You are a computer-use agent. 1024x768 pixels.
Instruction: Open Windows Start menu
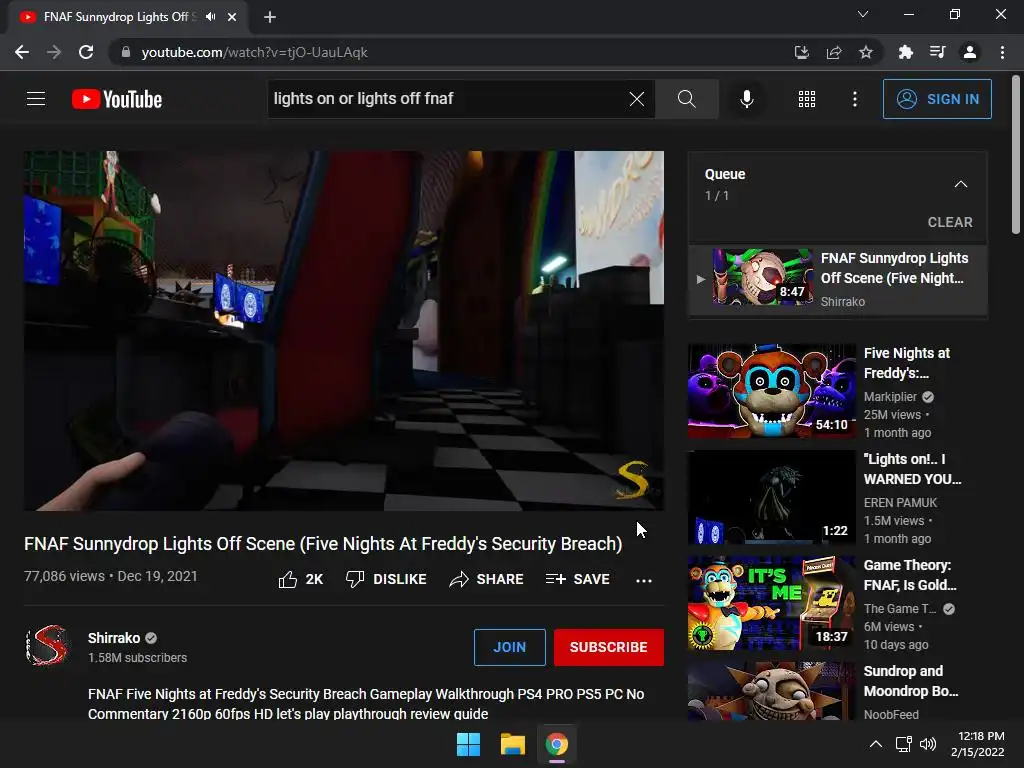pyautogui.click(x=468, y=744)
